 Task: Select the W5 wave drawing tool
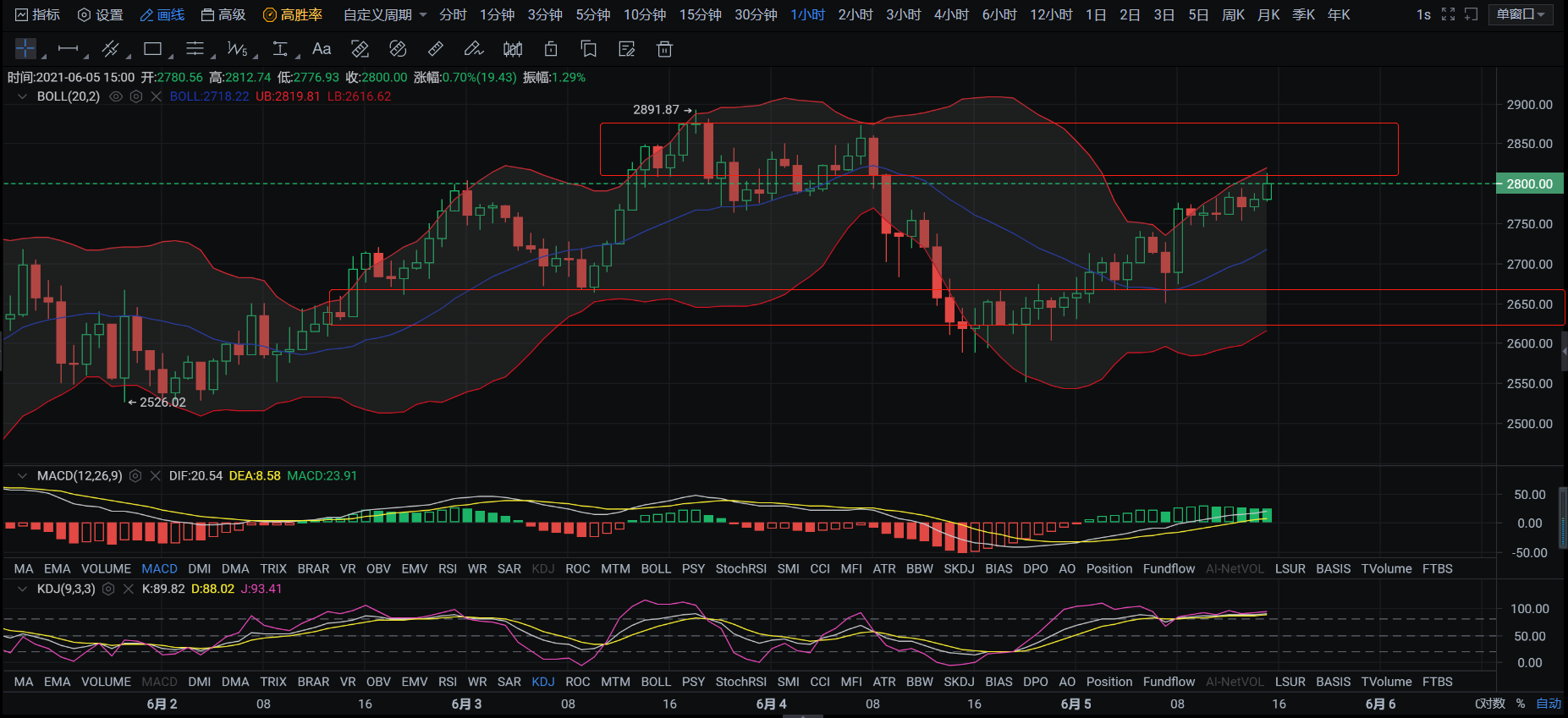coord(237,49)
